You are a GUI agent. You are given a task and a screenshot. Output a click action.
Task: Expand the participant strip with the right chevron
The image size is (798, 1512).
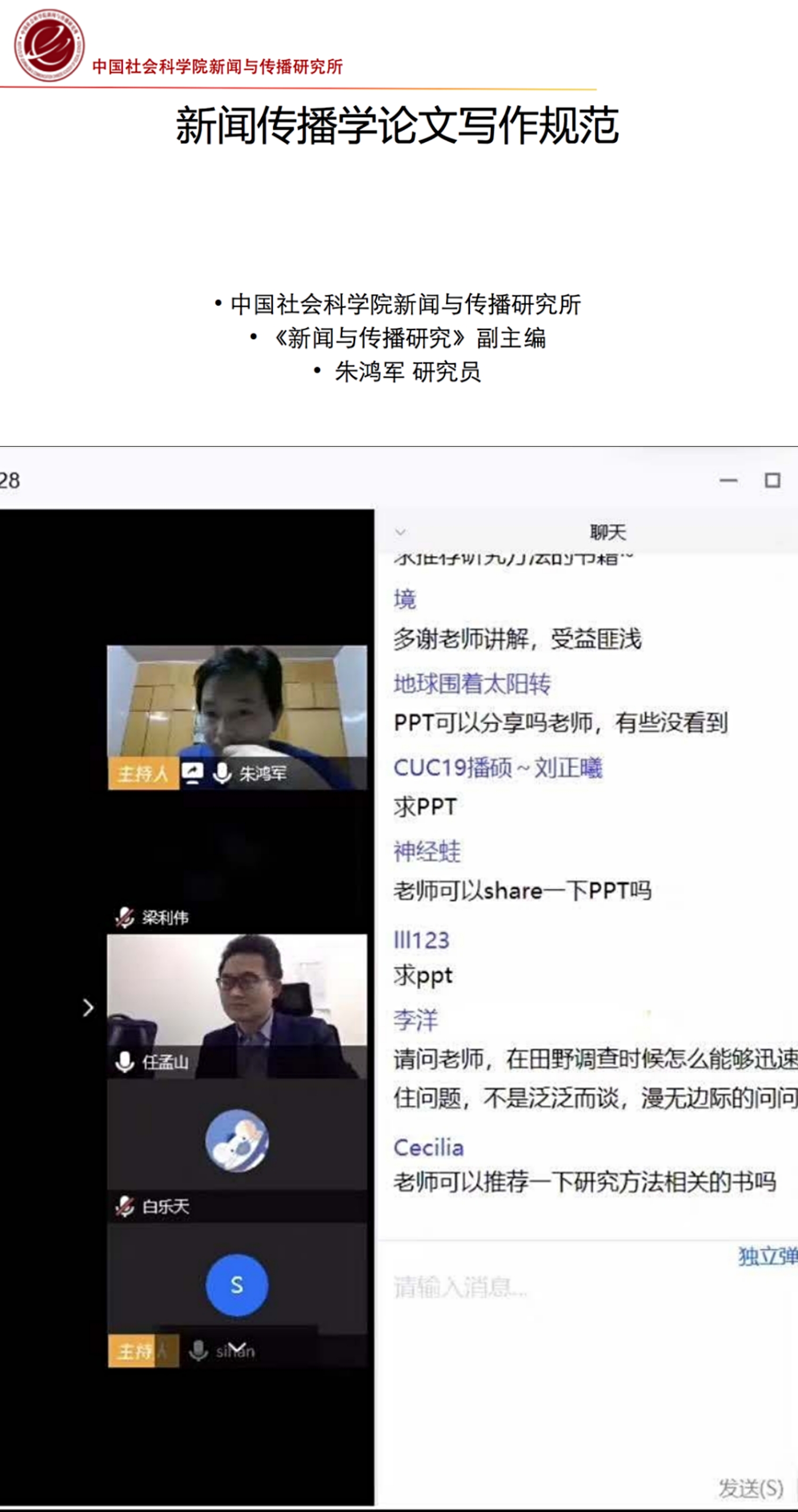tap(88, 1007)
